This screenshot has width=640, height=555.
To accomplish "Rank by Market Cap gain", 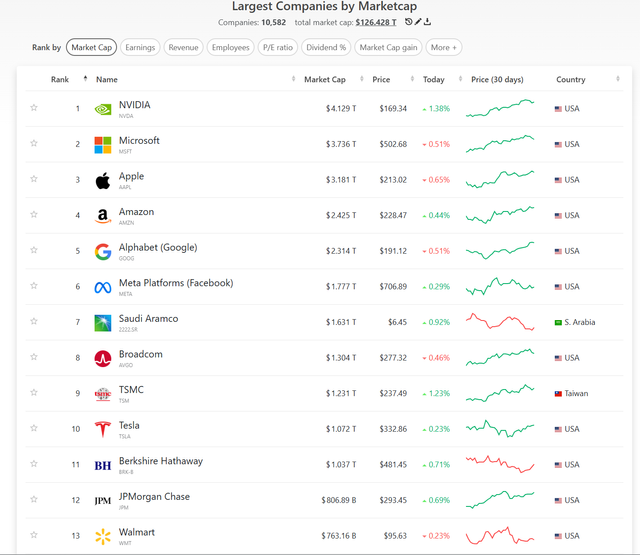I will [388, 47].
